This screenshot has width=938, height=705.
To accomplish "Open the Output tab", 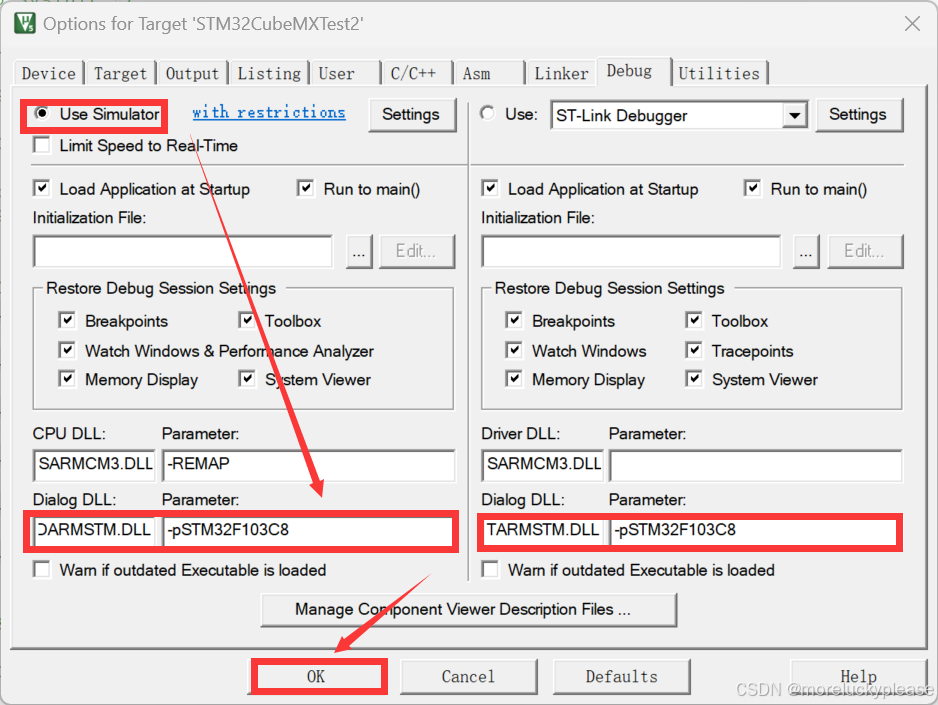I will (x=192, y=74).
